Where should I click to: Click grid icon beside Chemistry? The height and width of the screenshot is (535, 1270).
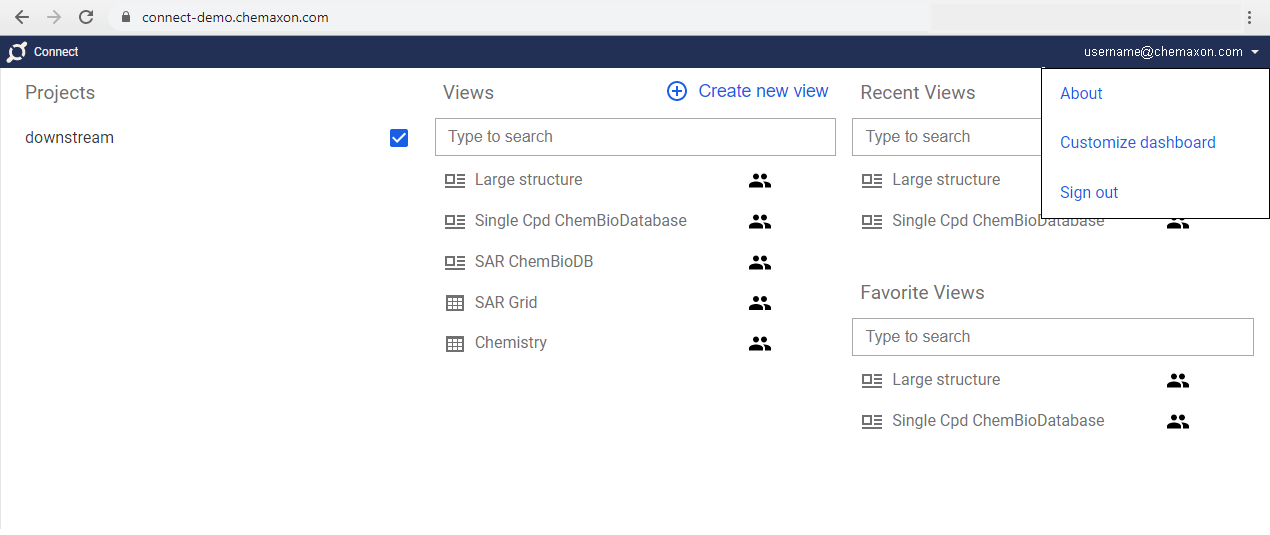[x=455, y=344]
